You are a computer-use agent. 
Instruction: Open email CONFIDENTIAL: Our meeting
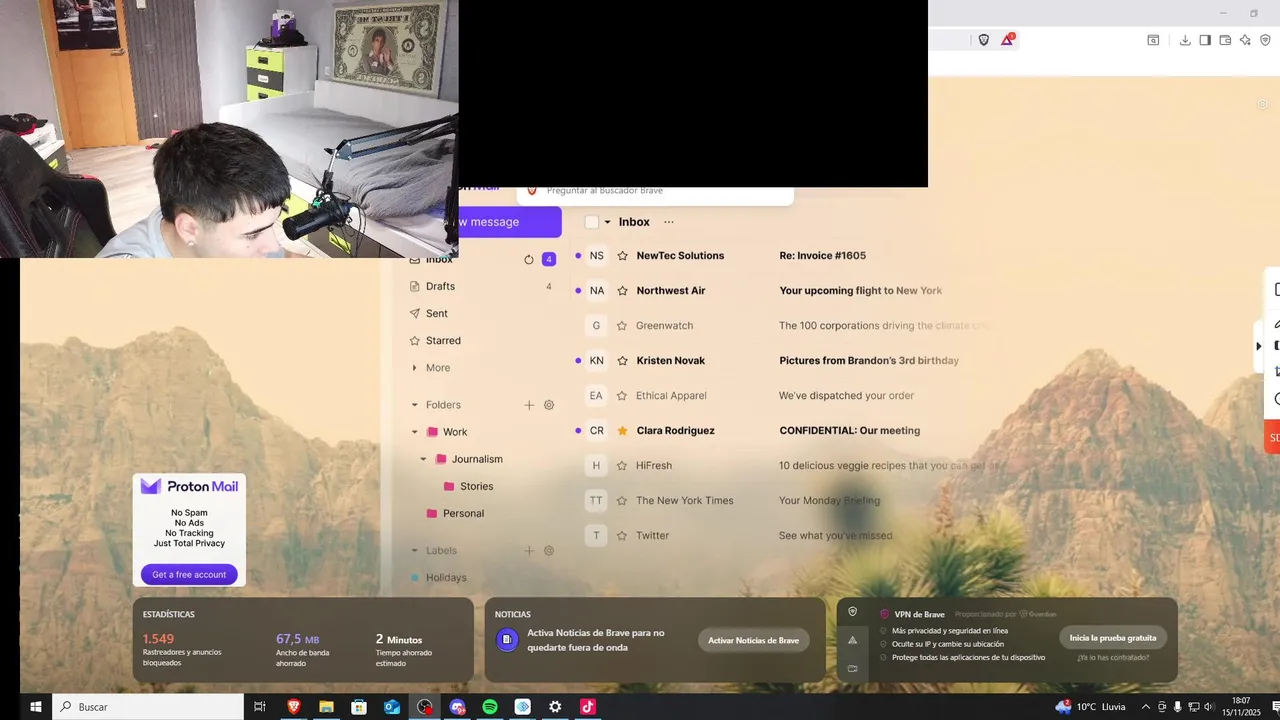[x=849, y=430]
